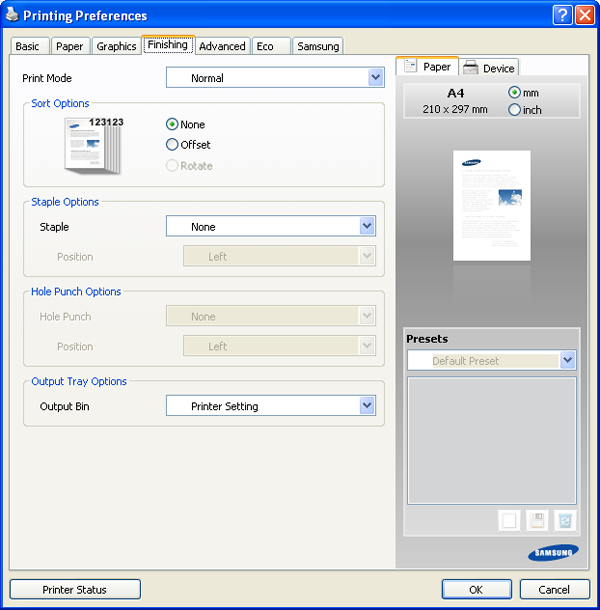The height and width of the screenshot is (610, 600).
Task: Click the Printer Status button
Action: pyautogui.click(x=75, y=589)
